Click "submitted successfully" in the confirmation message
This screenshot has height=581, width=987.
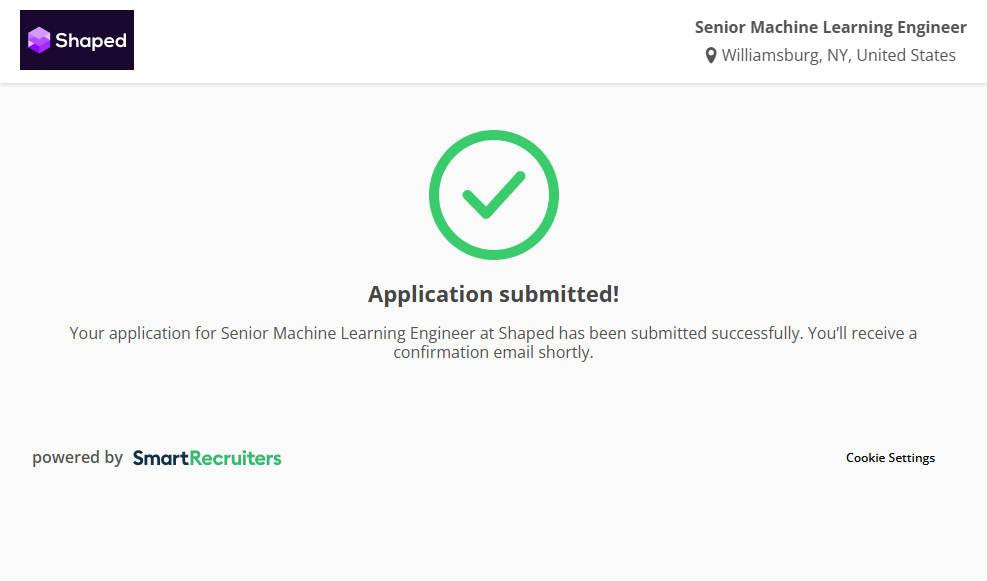tap(716, 333)
